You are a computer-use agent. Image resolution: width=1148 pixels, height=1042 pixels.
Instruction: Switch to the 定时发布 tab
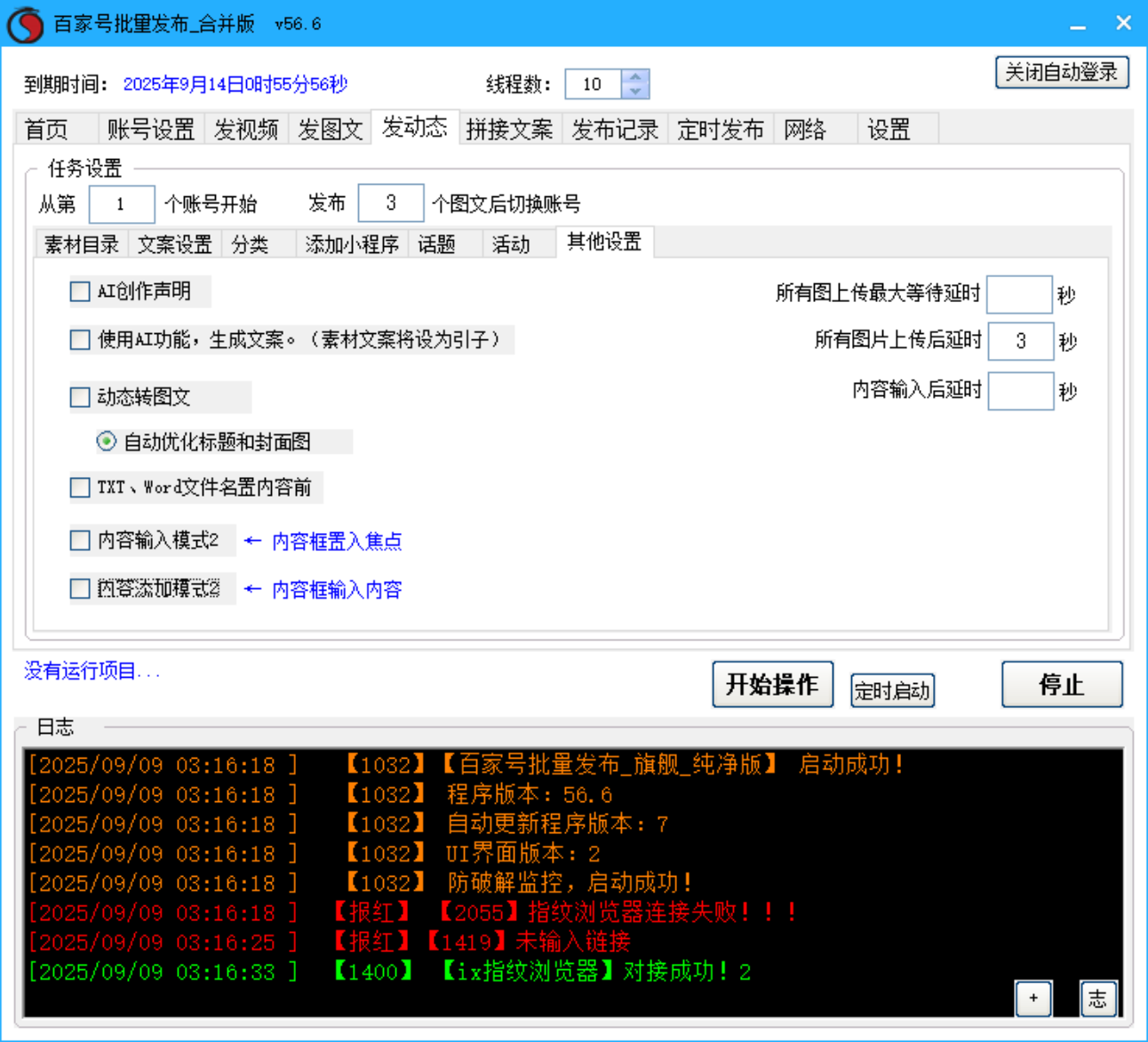coord(720,129)
